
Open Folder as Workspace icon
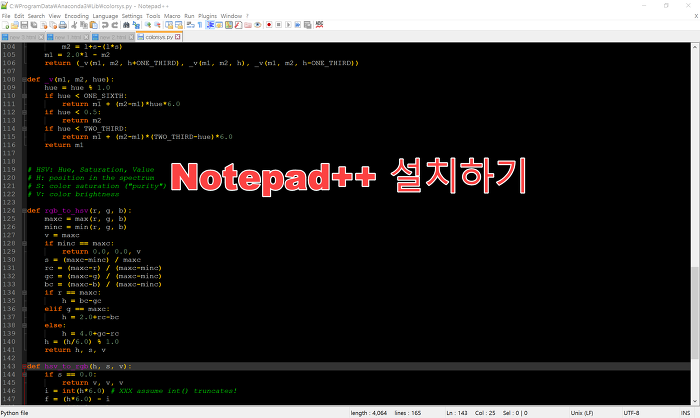248,25
